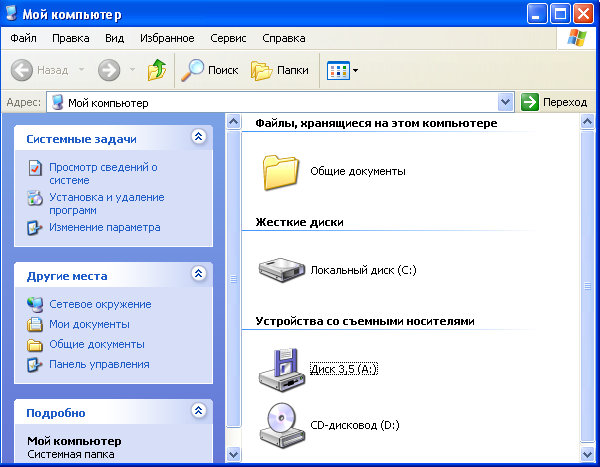Open the Views dropdown arrow
This screenshot has height=467, width=600.
[355, 70]
